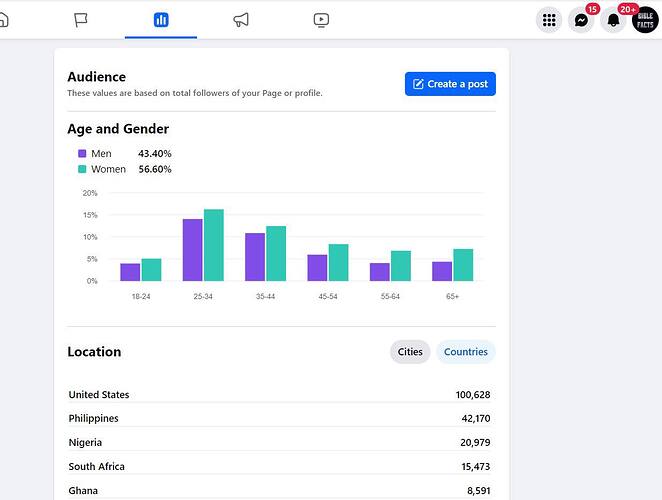Select the Insights bar chart icon
This screenshot has width=662, height=500.
161,19
